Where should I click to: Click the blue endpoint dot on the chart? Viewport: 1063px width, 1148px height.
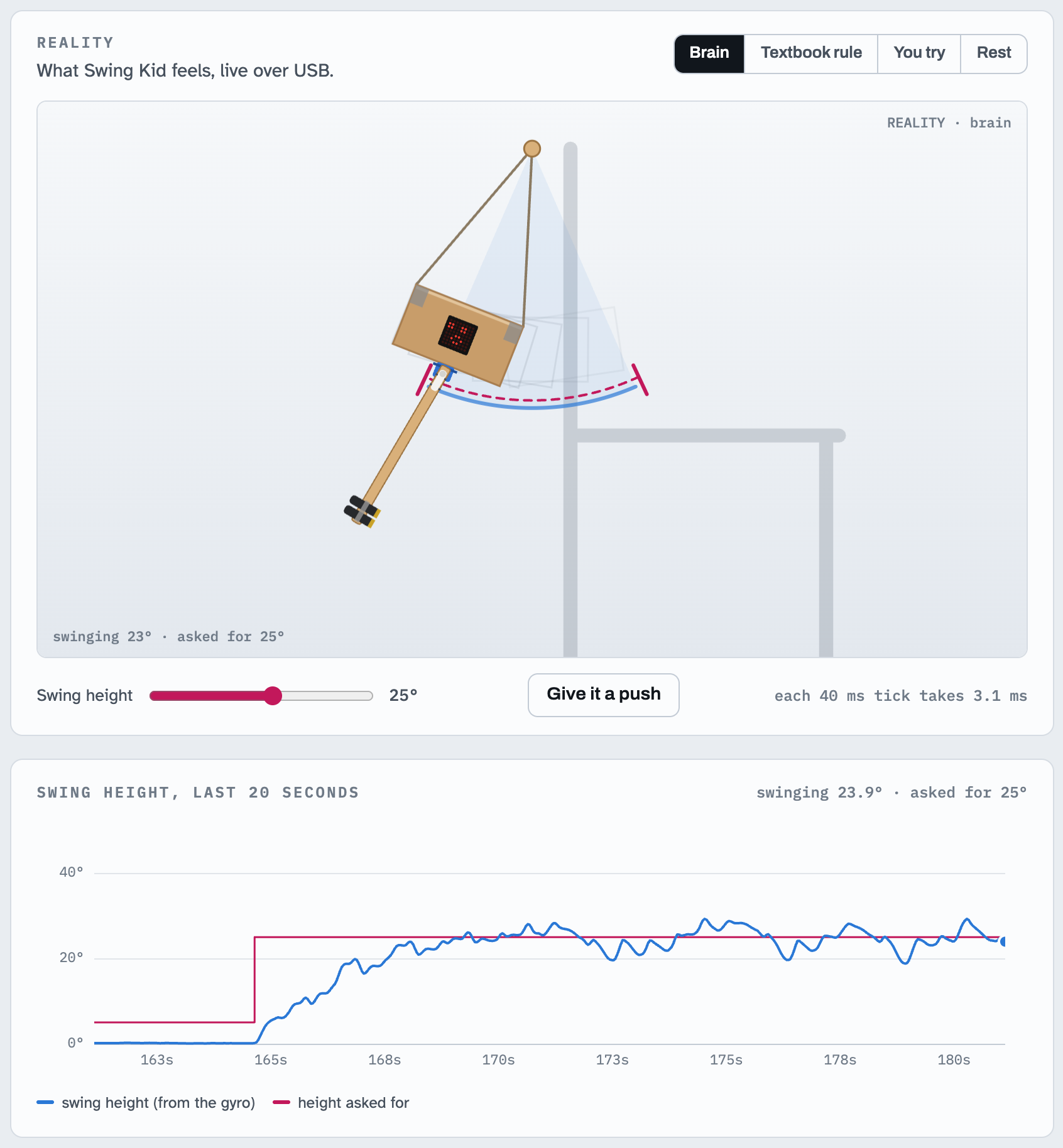1004,941
